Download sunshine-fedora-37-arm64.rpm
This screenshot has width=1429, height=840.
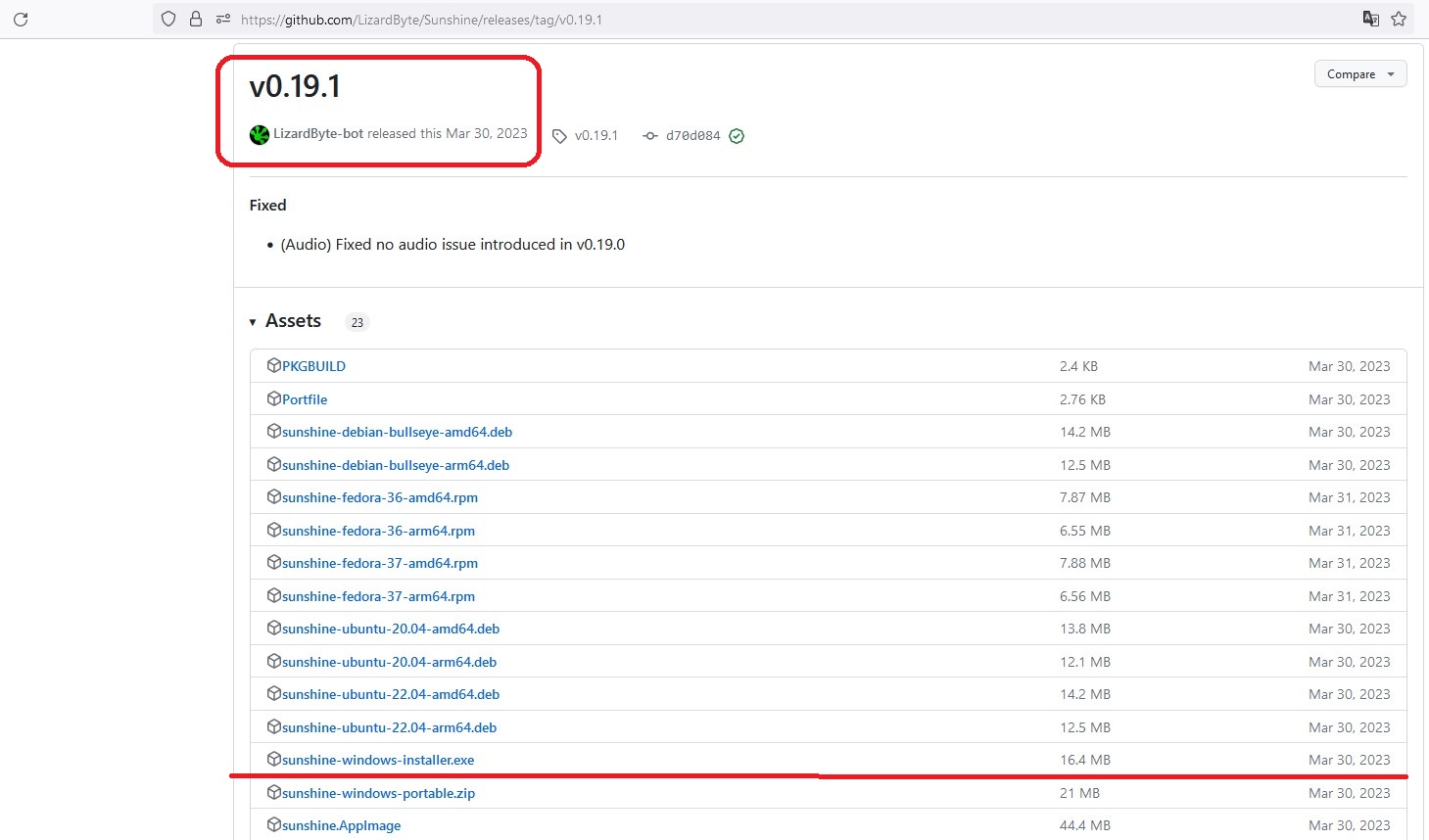click(x=378, y=596)
